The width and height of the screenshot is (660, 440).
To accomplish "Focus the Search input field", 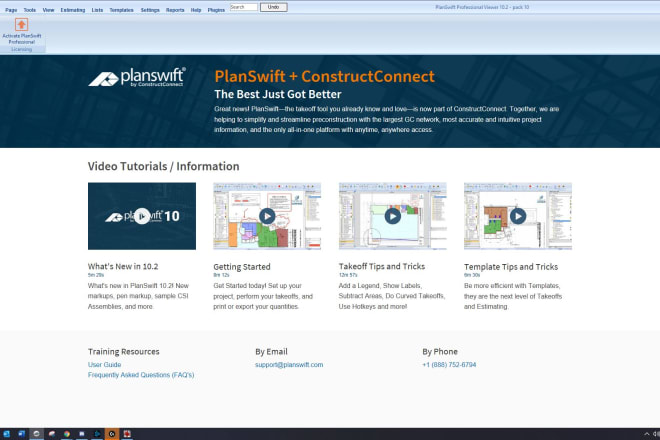I will (x=244, y=7).
